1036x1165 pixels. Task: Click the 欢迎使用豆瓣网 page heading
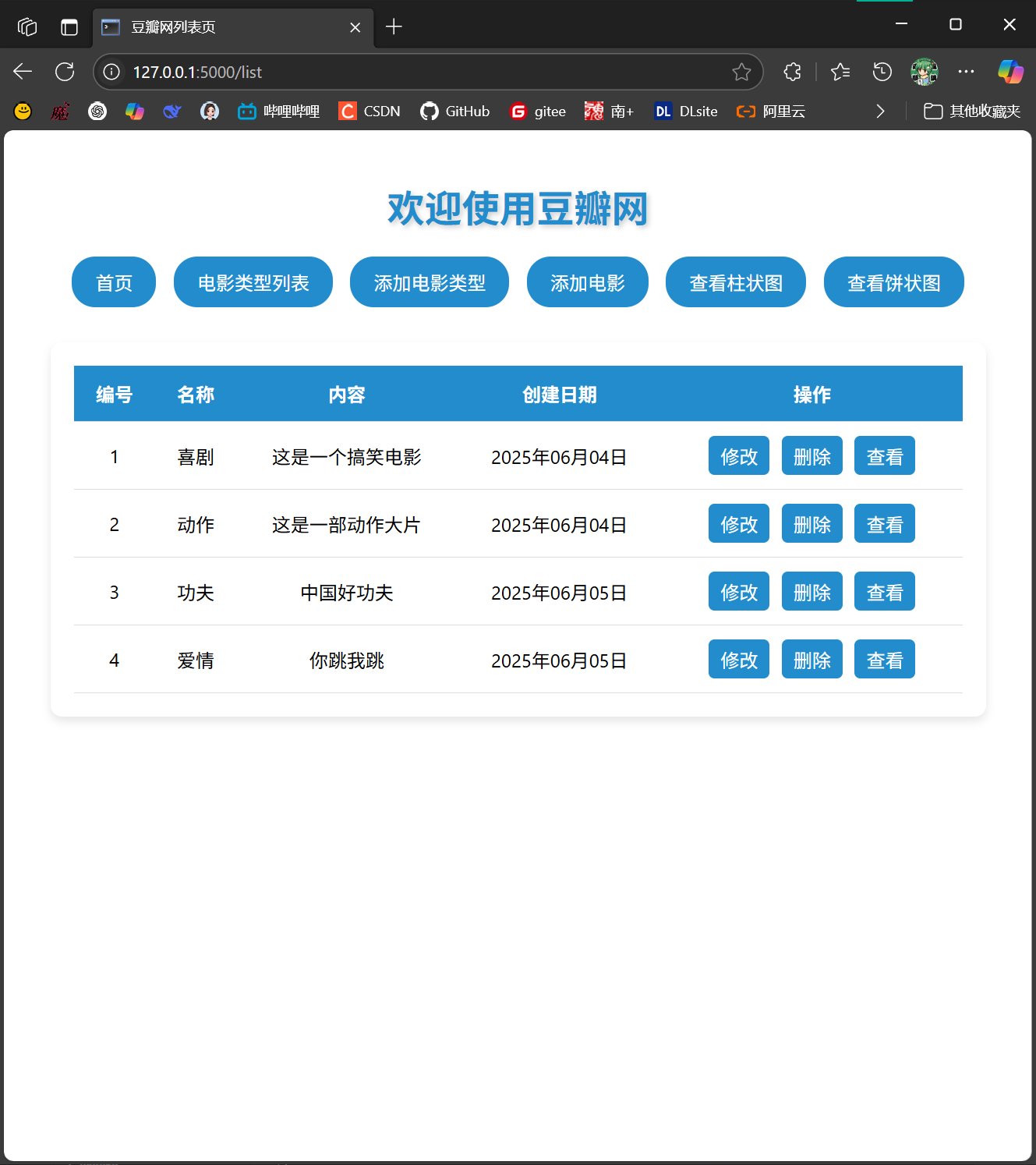pyautogui.click(x=518, y=209)
